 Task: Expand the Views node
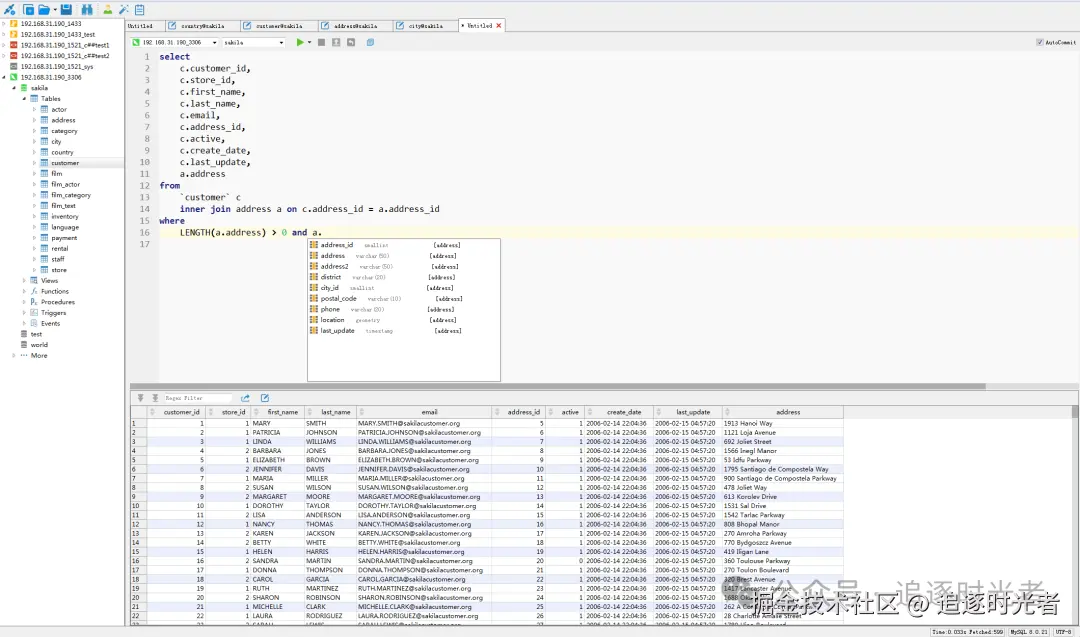pos(24,280)
